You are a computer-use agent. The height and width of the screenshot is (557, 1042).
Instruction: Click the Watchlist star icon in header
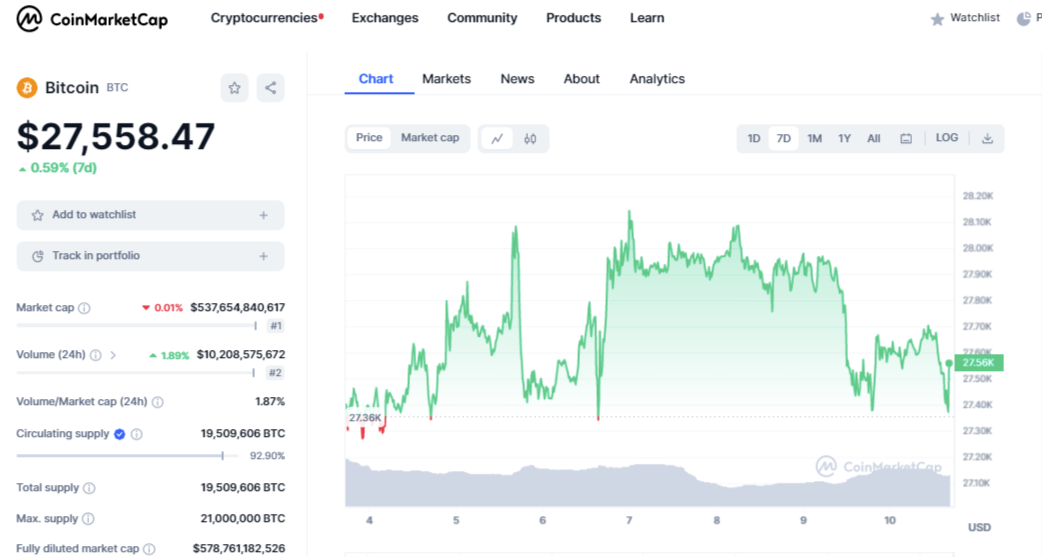click(938, 19)
